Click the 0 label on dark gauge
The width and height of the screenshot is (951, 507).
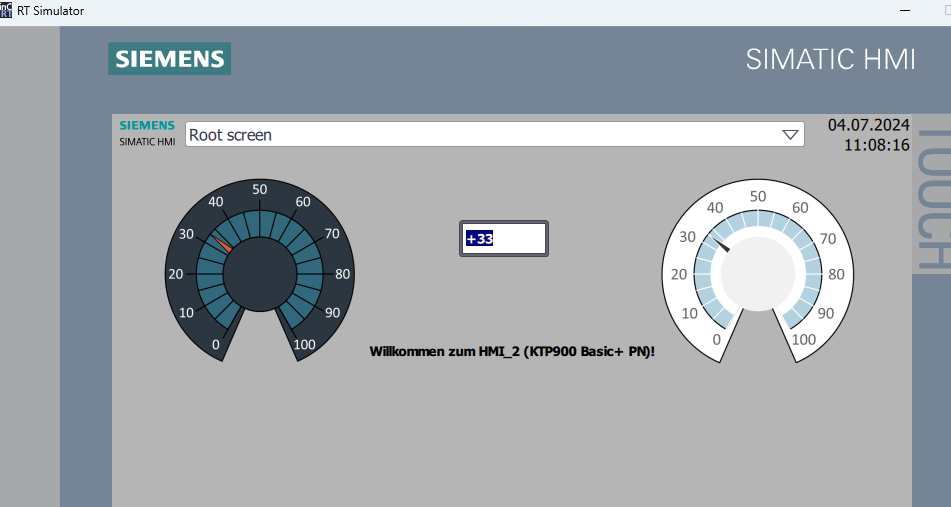pyautogui.click(x=215, y=344)
